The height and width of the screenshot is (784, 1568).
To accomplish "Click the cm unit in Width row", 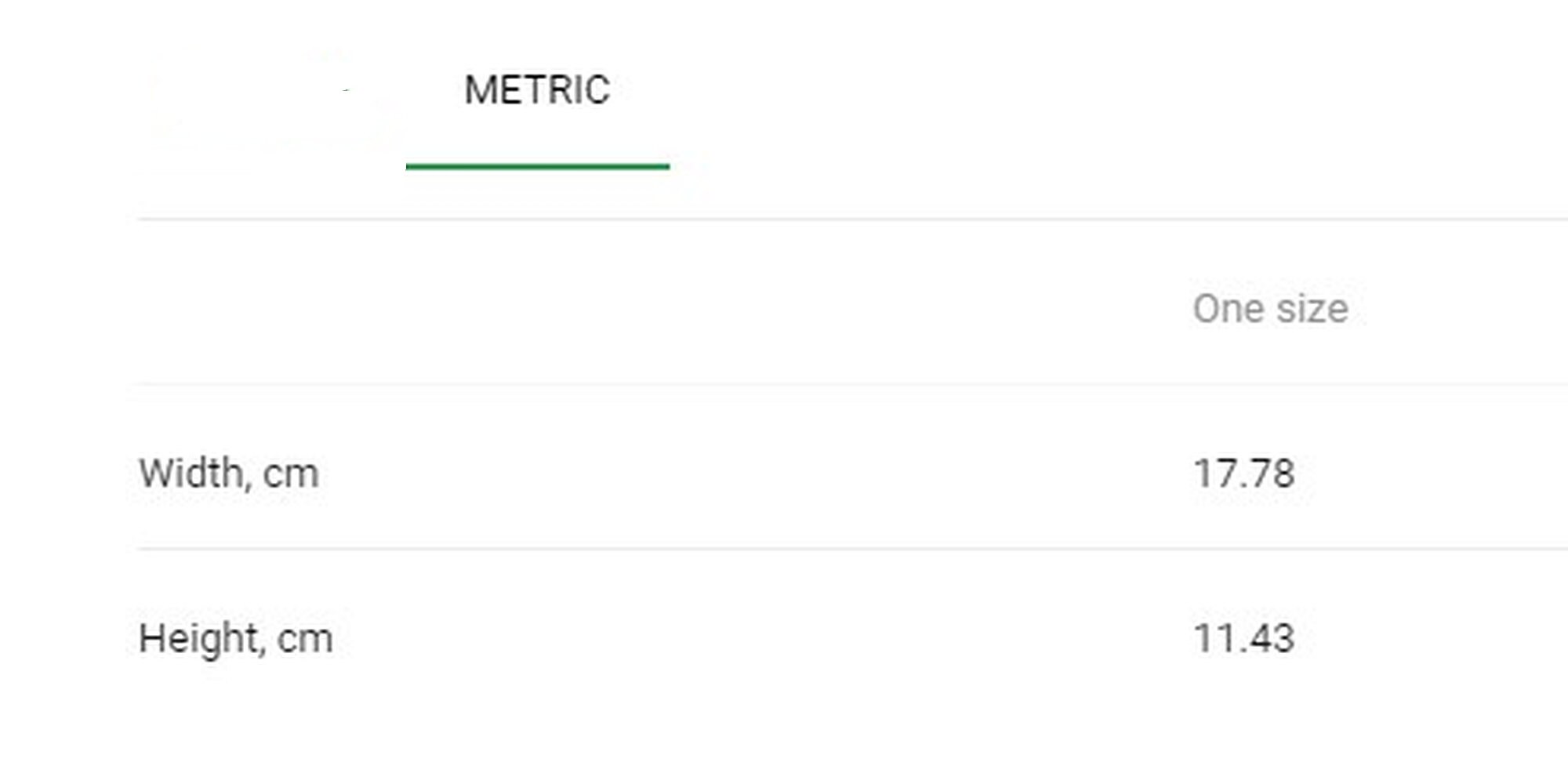I will point(291,476).
